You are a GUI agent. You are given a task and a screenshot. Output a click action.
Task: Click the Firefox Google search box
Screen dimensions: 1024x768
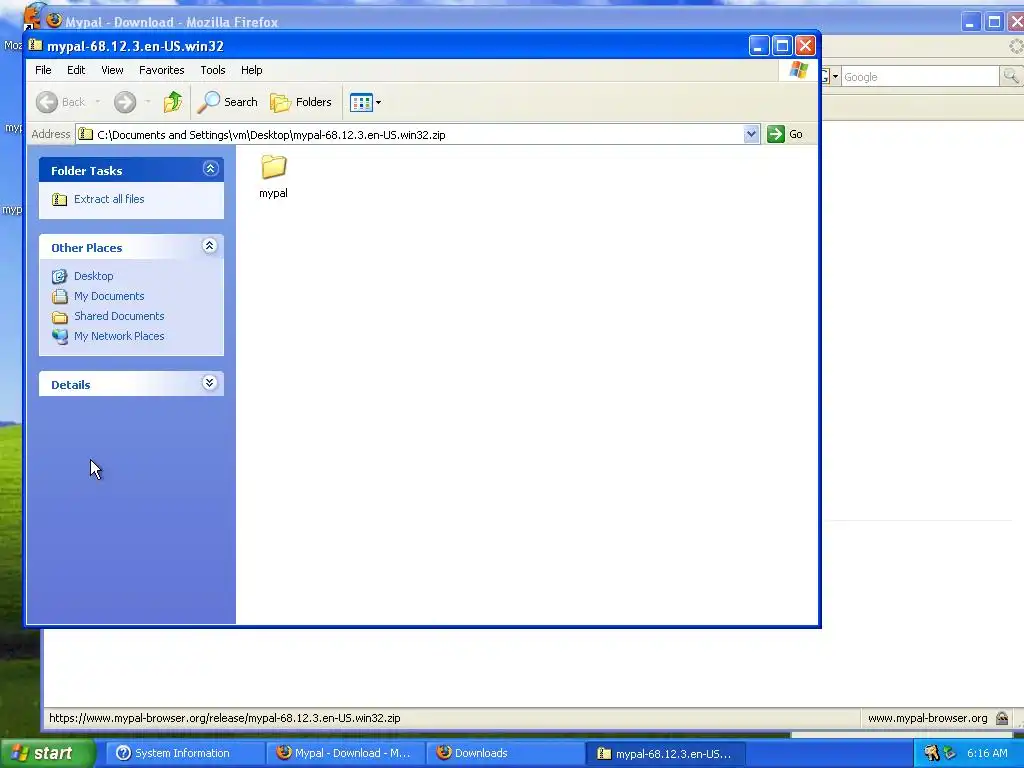pyautogui.click(x=920, y=77)
